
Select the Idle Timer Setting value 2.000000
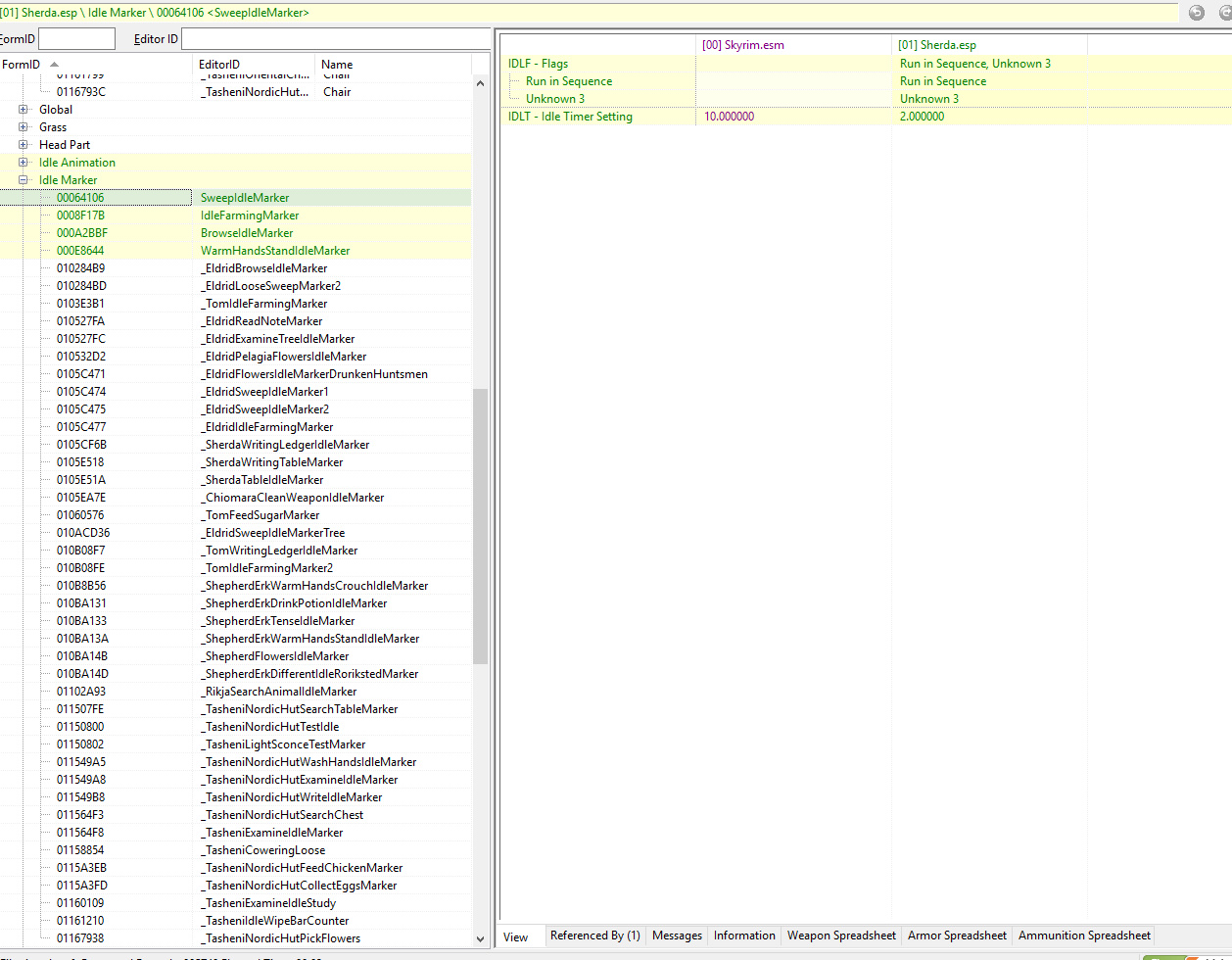click(922, 117)
